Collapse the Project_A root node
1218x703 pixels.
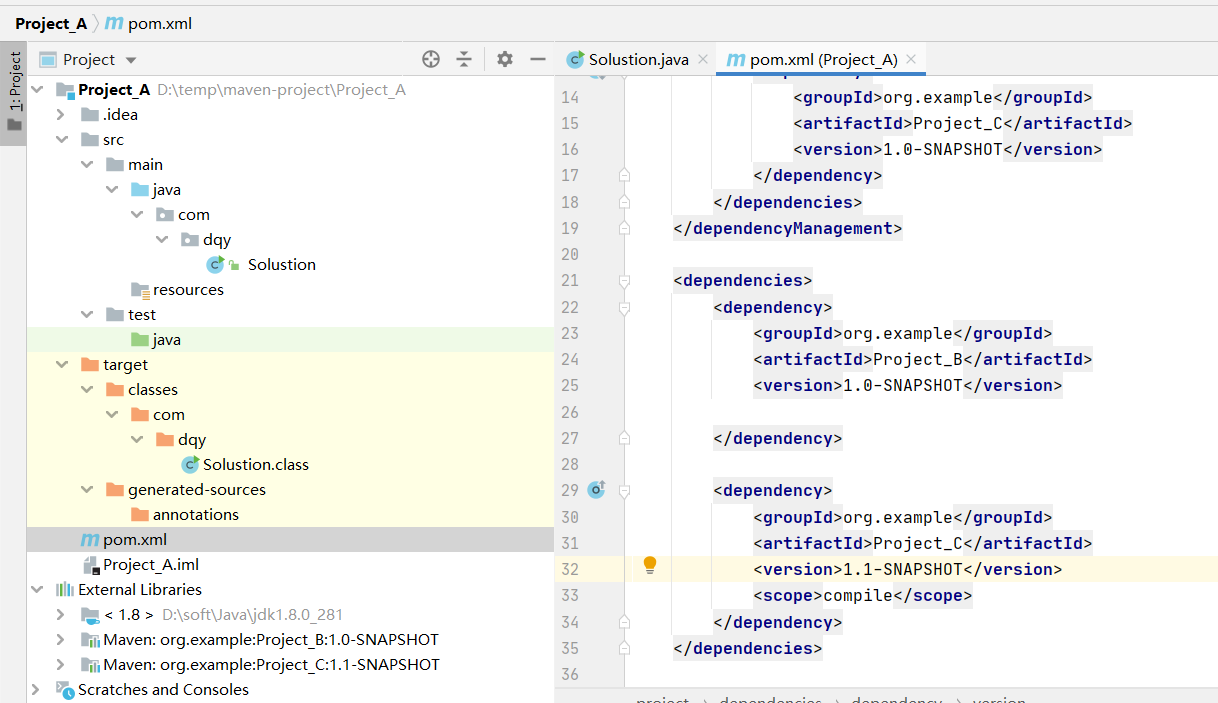(x=37, y=89)
